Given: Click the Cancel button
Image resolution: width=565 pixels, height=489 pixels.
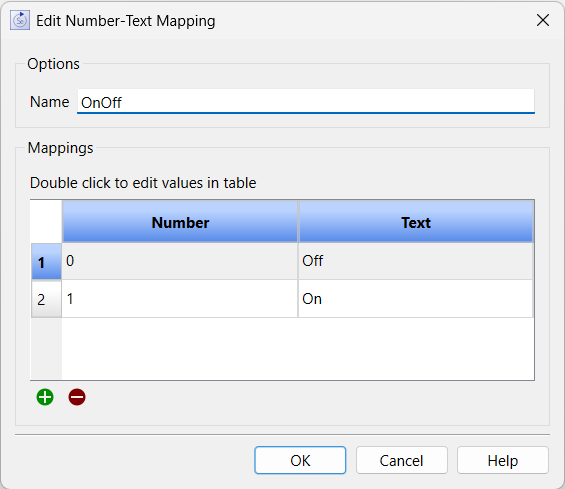Looking at the screenshot, I should point(402,460).
